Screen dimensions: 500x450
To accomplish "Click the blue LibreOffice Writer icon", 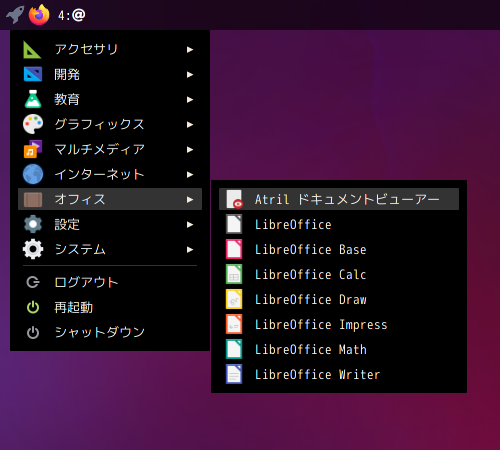I will point(234,374).
